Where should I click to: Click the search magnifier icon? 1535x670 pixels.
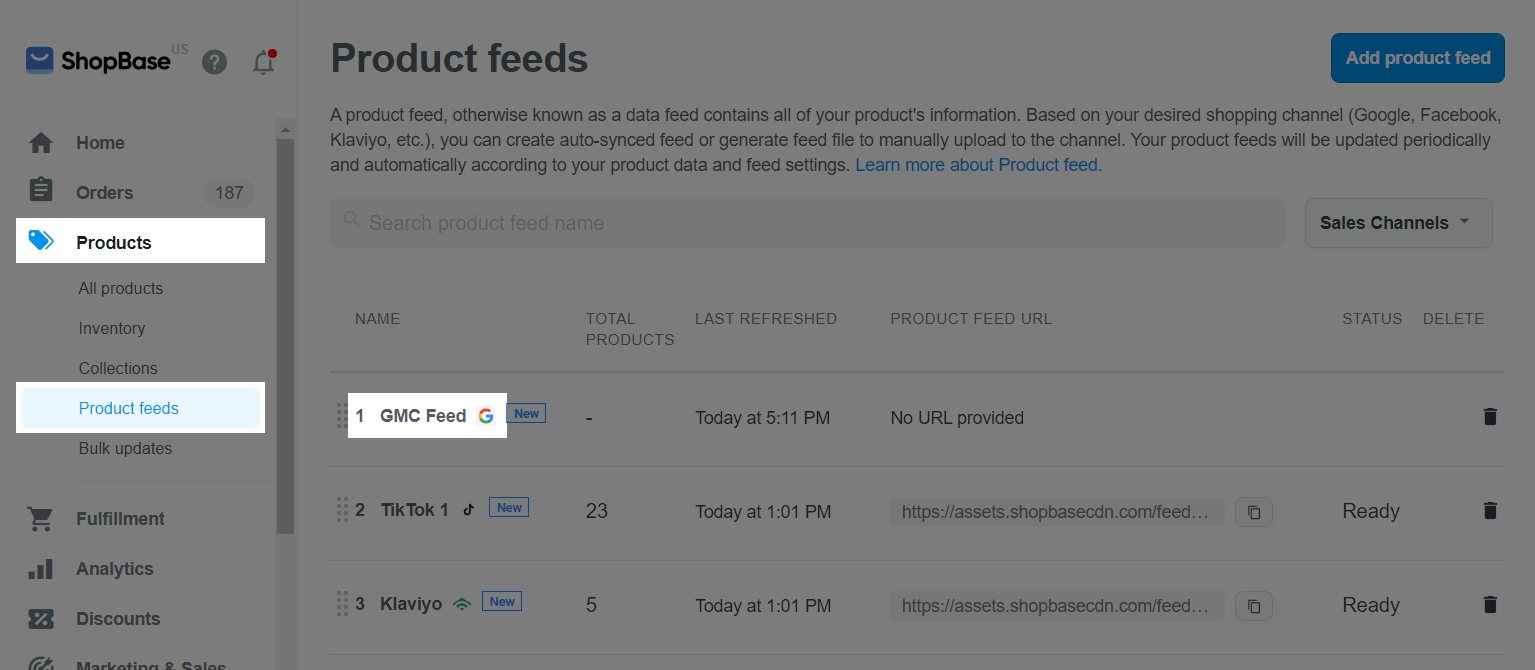pos(351,219)
